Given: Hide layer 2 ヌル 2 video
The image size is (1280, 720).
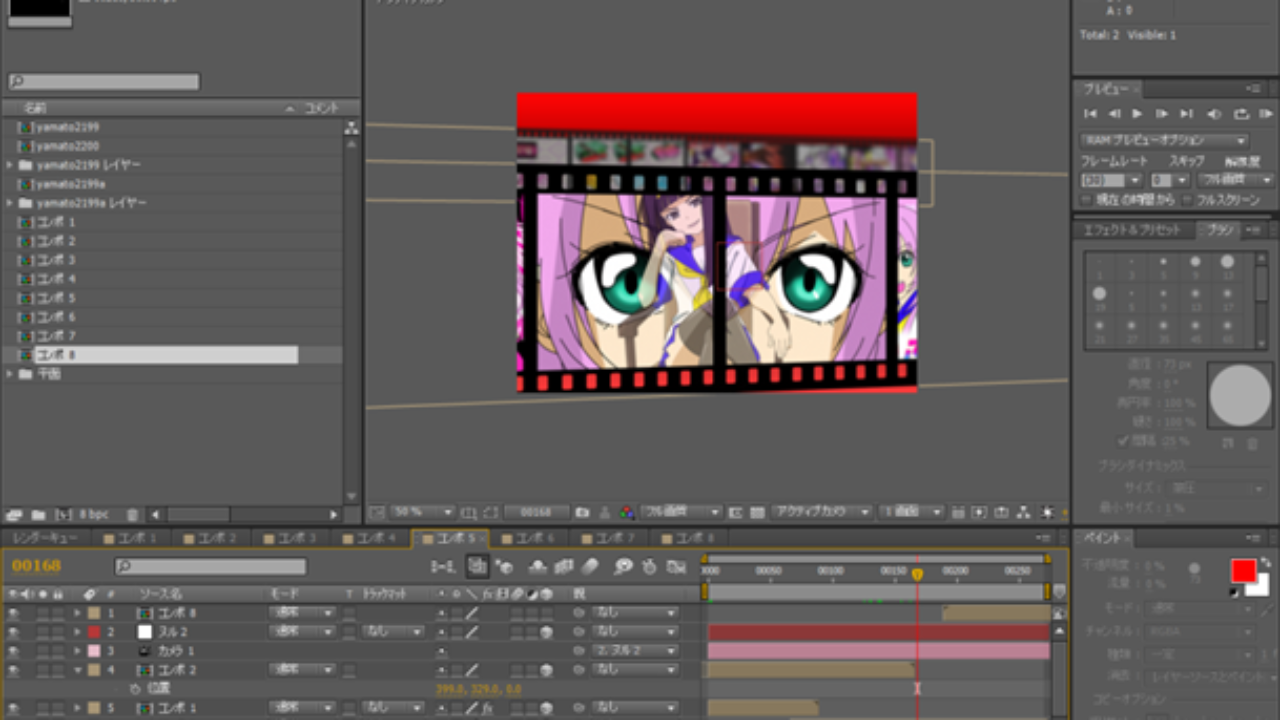Looking at the screenshot, I should [13, 632].
